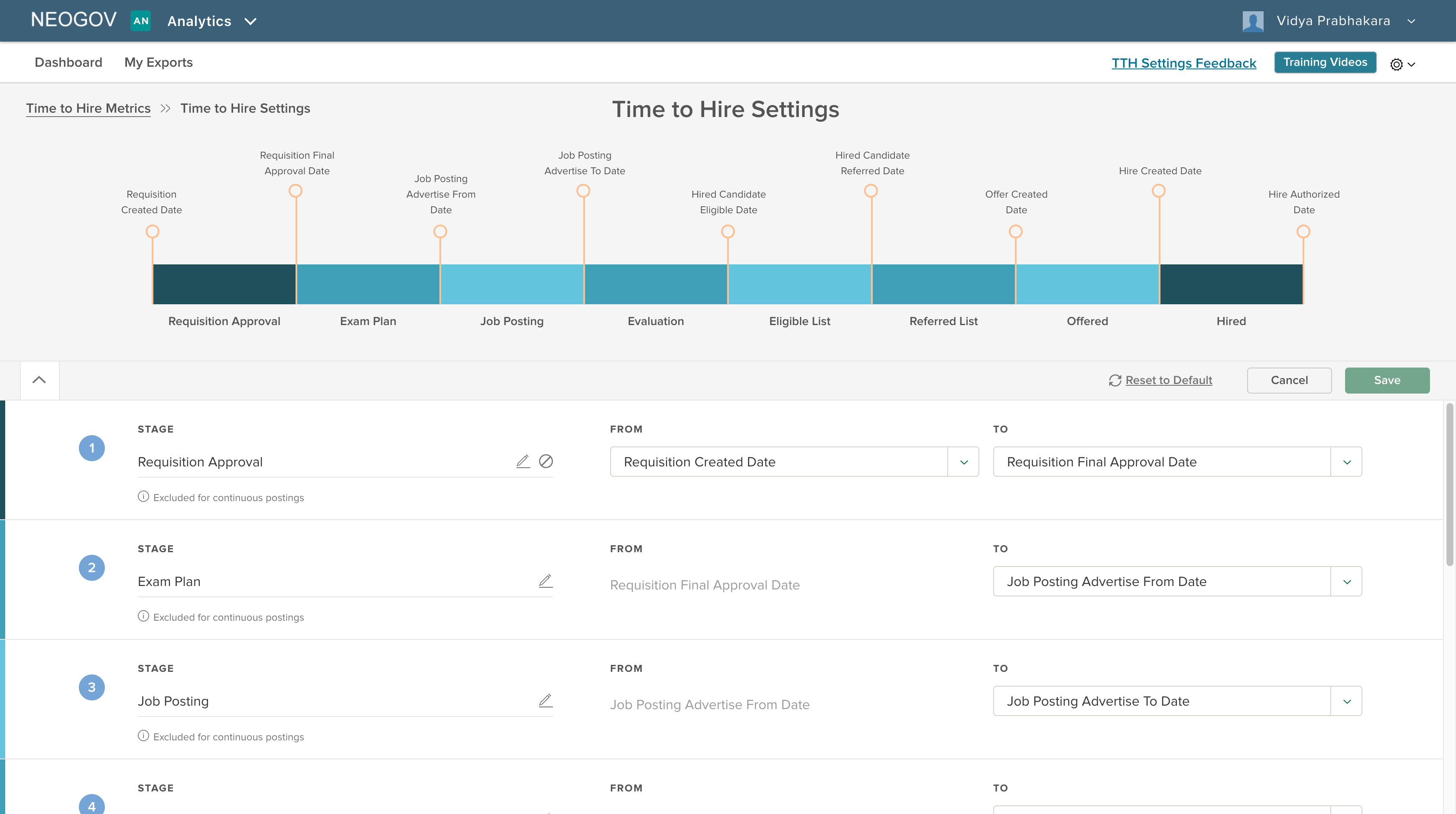Screen dimensions: 1456x814
Task: Select the Hire Authorized Date marker
Action: pos(1303,231)
